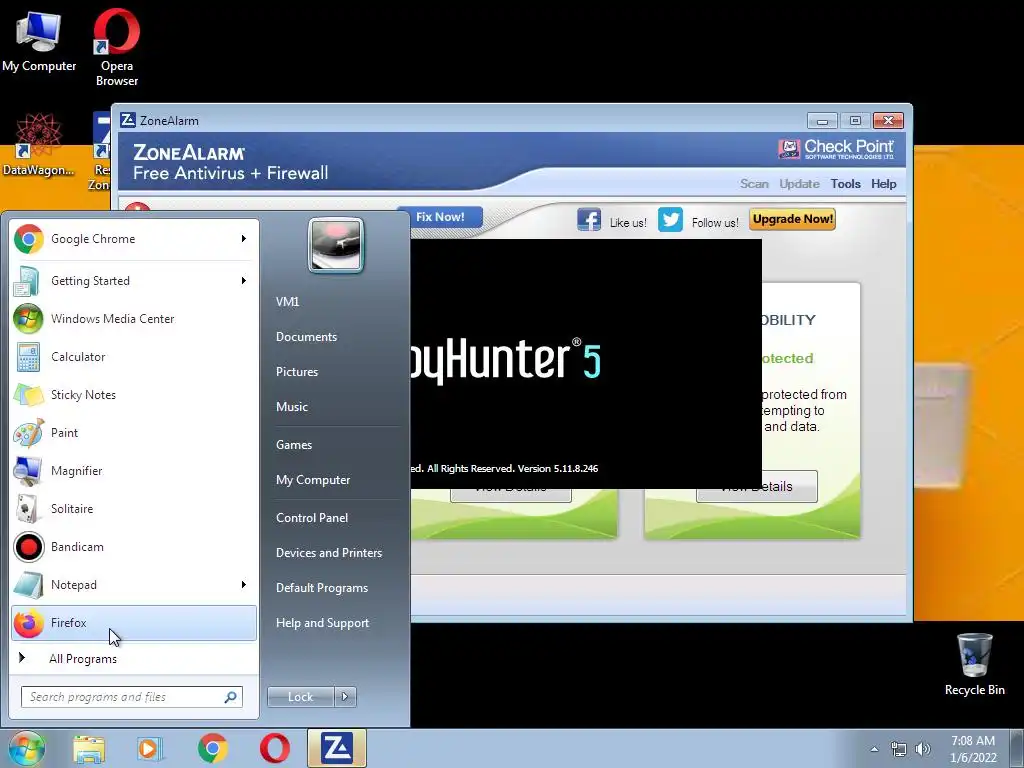Launch Bandicam recorder
The height and width of the screenshot is (768, 1024).
[133, 547]
